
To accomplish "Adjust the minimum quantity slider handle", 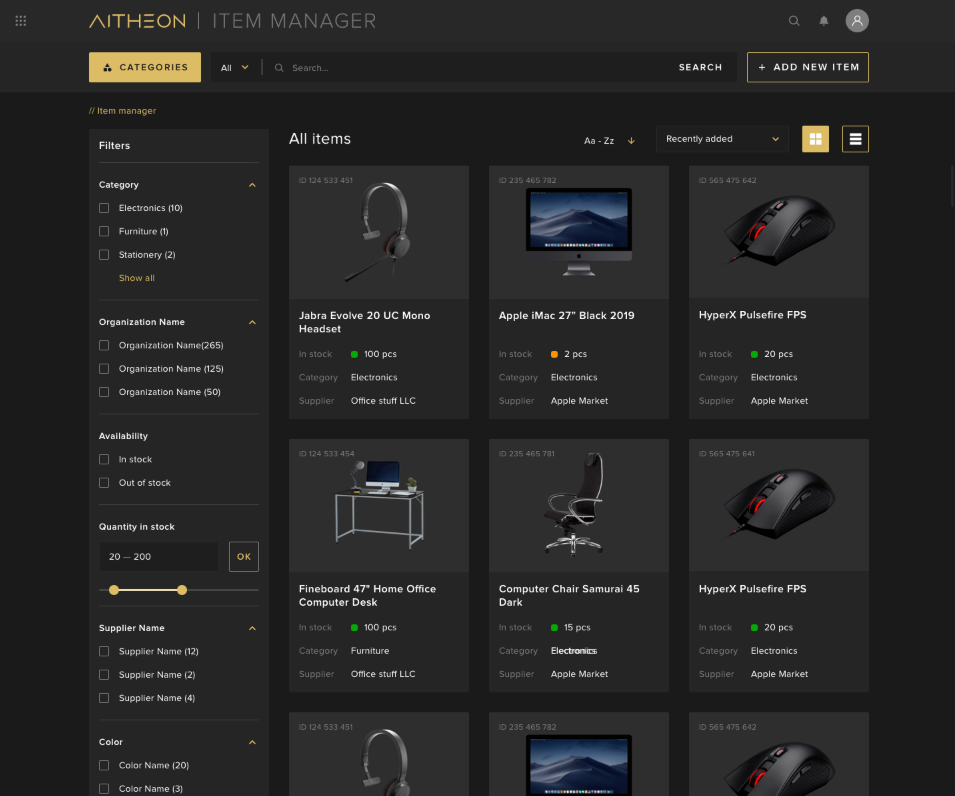I will tap(114, 590).
